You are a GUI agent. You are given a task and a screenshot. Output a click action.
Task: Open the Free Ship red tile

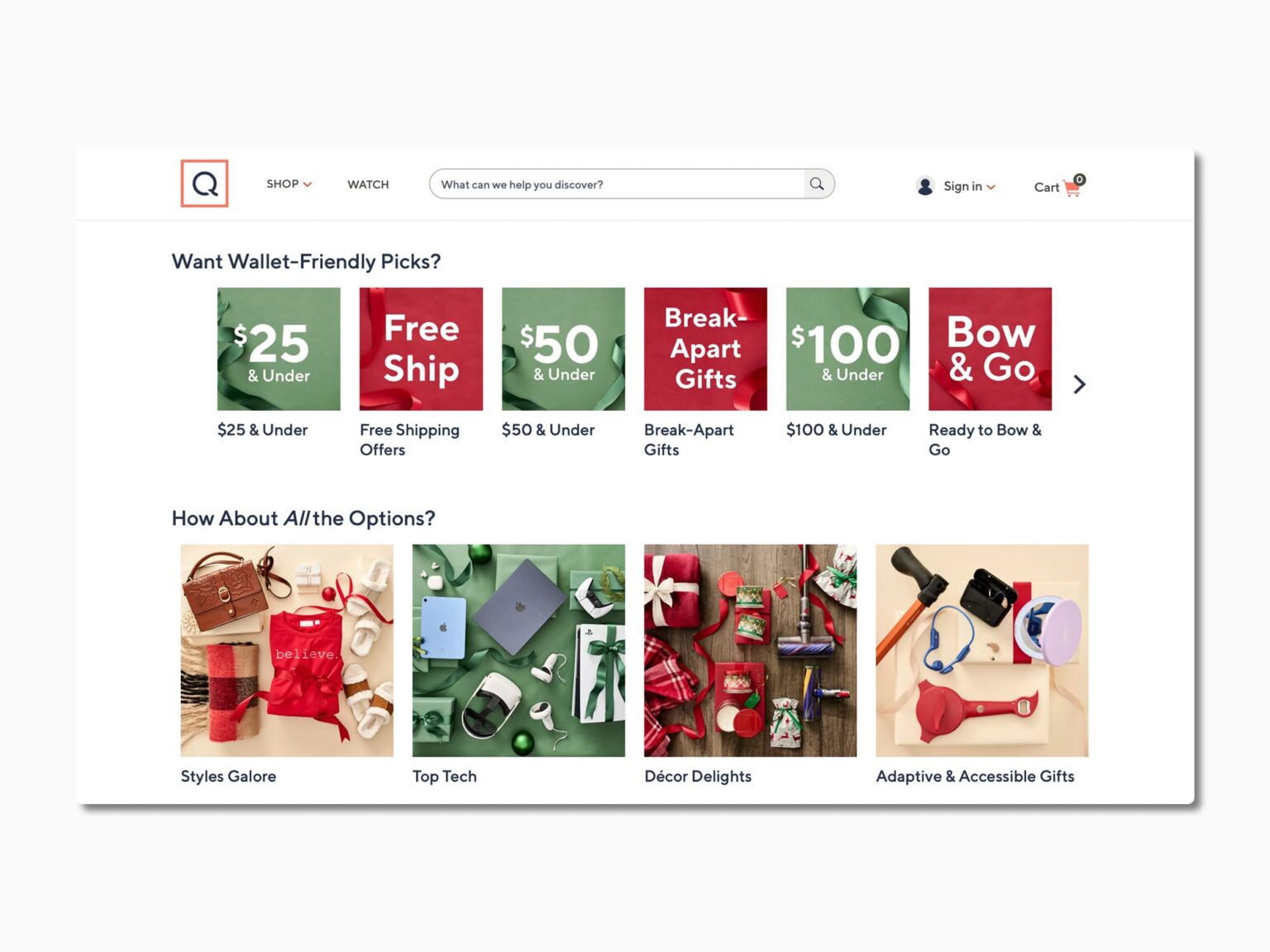(421, 349)
